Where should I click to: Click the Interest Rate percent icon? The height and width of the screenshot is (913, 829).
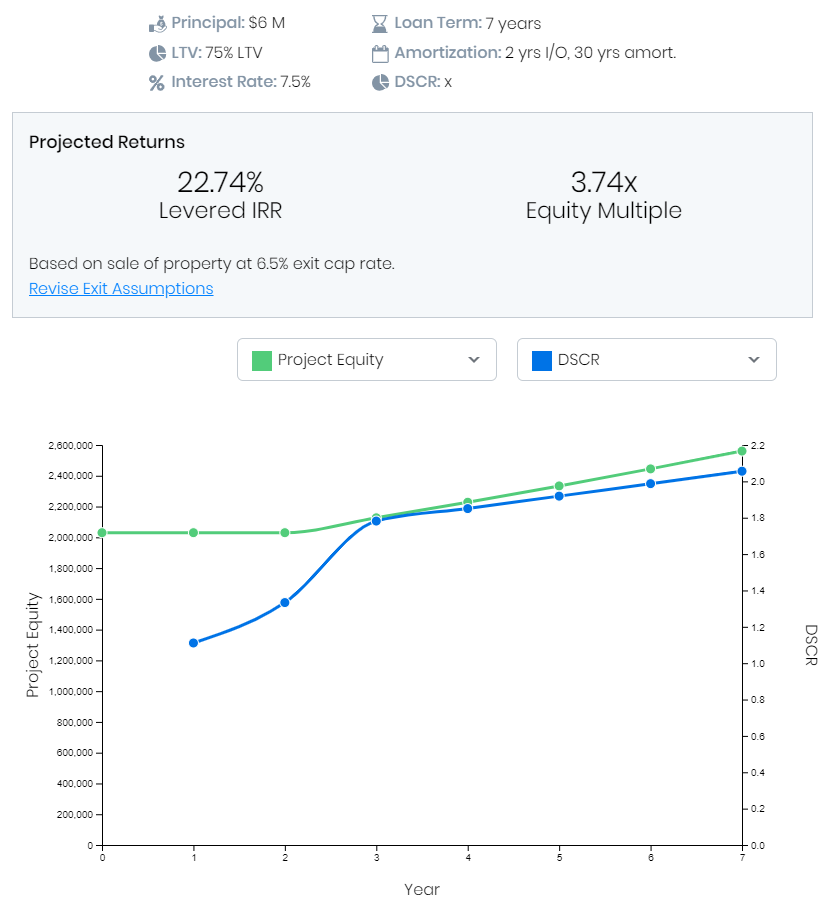pyautogui.click(x=157, y=83)
